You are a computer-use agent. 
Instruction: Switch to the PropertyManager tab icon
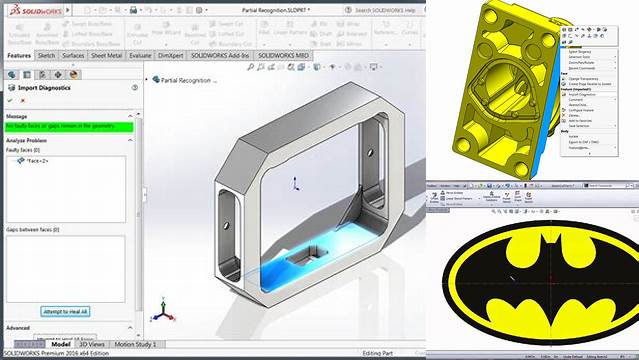27,75
